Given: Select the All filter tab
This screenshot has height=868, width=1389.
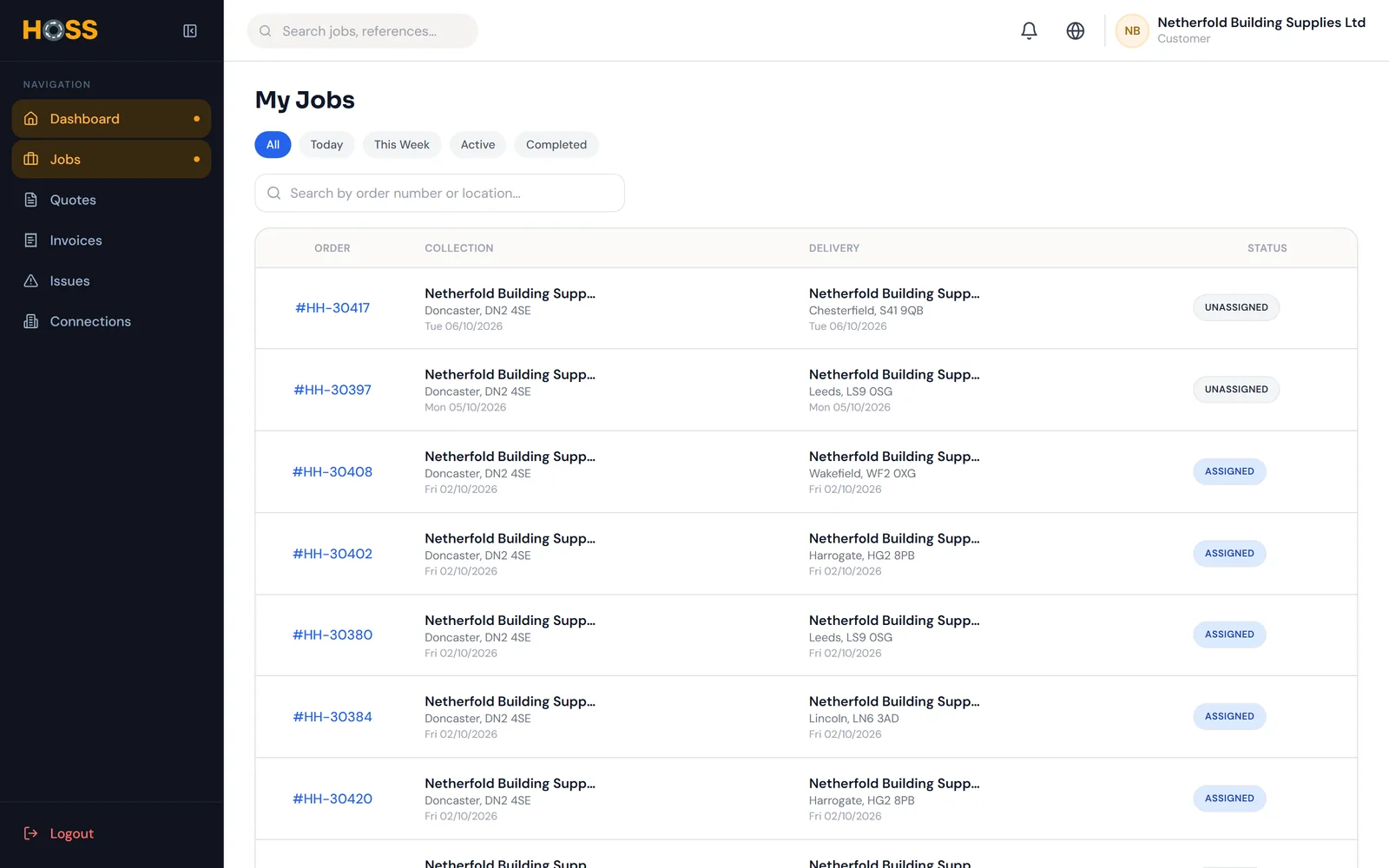Looking at the screenshot, I should (273, 145).
